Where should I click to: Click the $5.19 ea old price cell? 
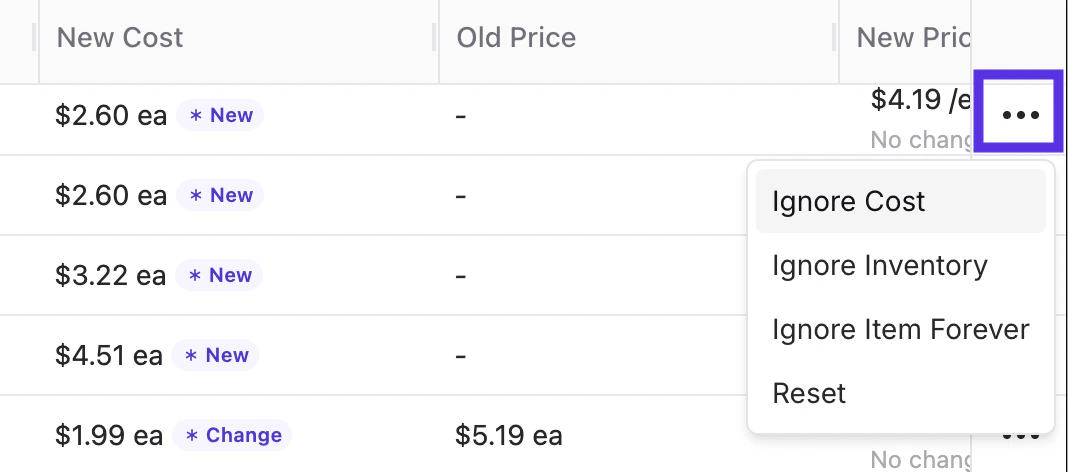[x=508, y=435]
